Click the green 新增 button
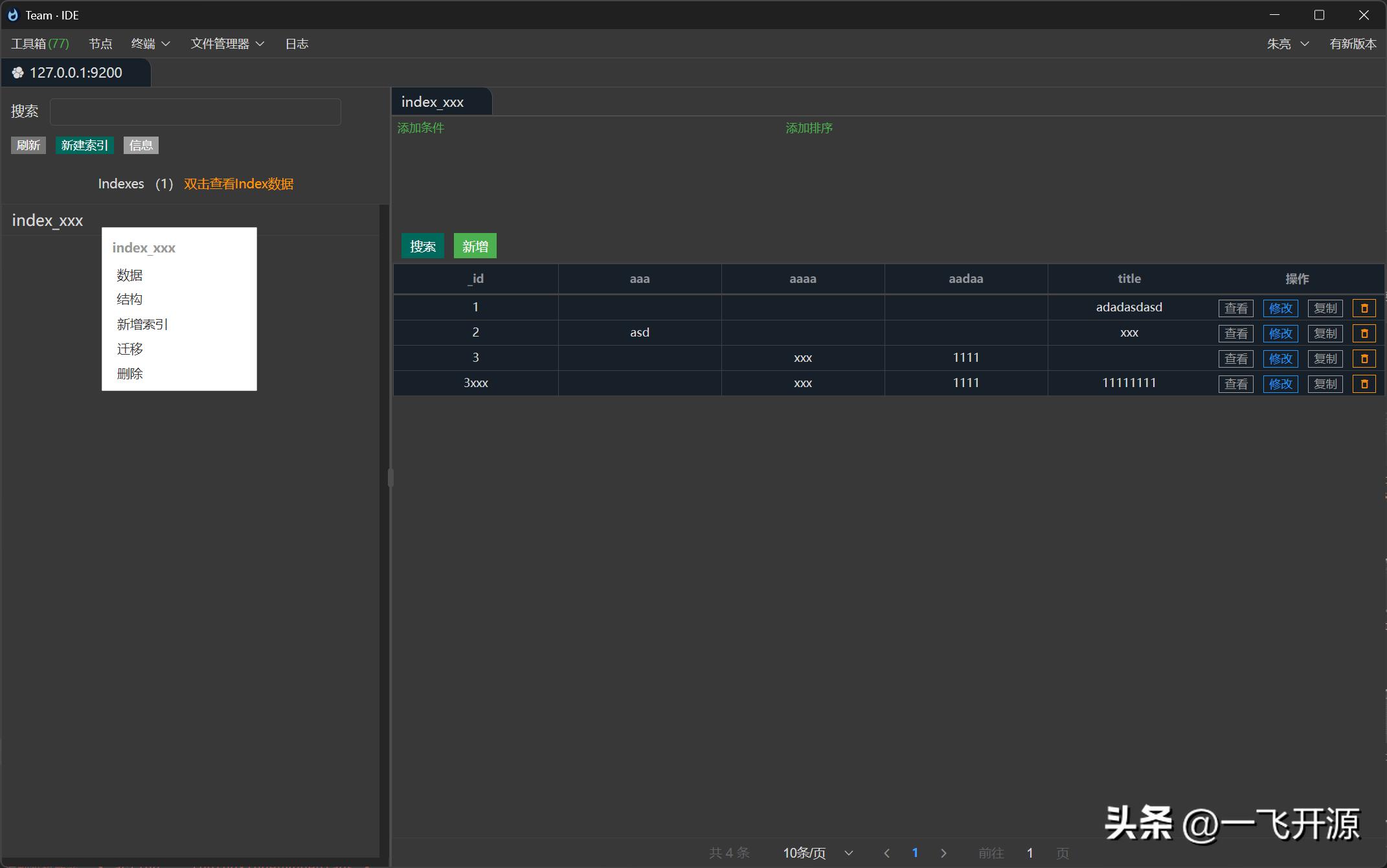The height and width of the screenshot is (868, 1387). [x=475, y=246]
